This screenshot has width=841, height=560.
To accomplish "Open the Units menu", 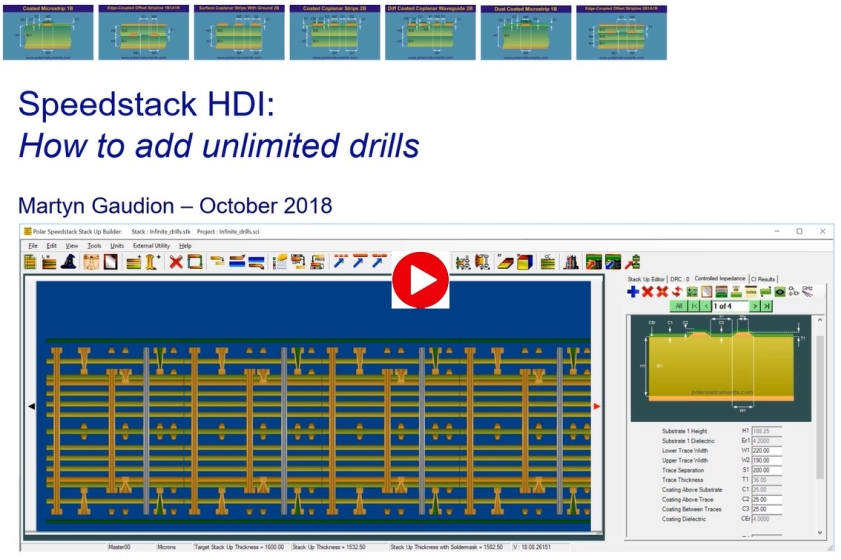I will (x=117, y=246).
